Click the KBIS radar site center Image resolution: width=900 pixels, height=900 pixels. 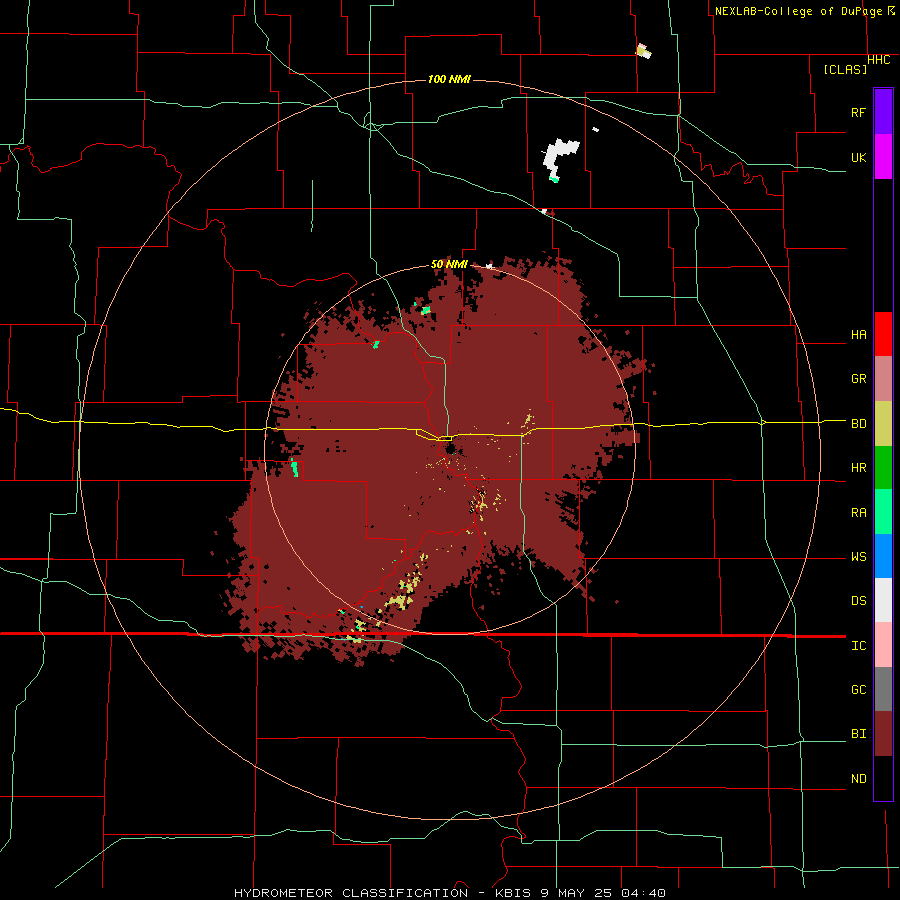pos(449,448)
